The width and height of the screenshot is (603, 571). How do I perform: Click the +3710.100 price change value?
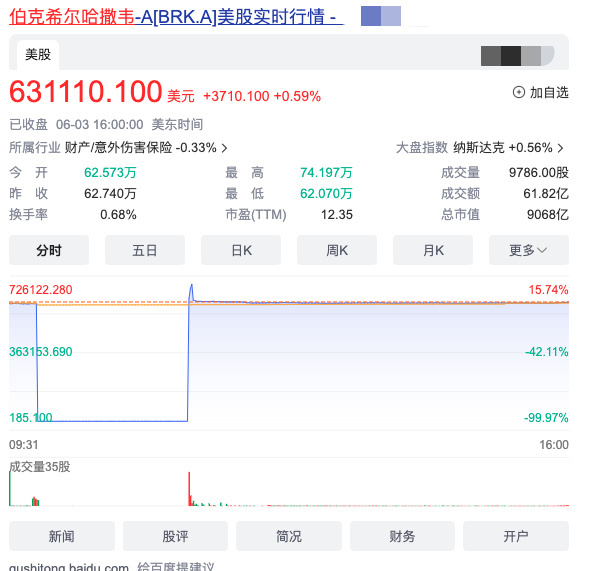pyautogui.click(x=236, y=96)
